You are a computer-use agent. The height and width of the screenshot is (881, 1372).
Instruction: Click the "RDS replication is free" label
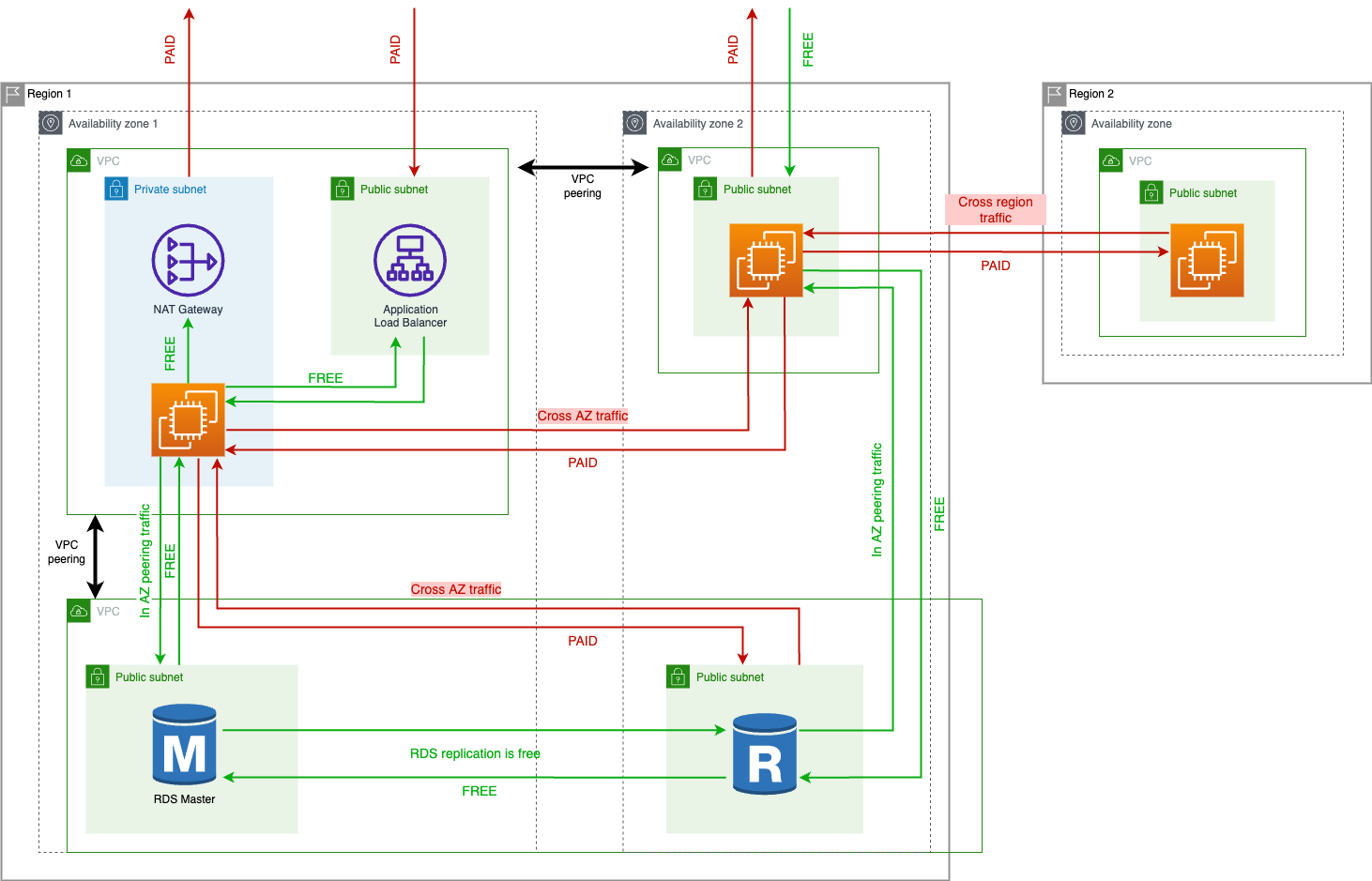[x=475, y=753]
